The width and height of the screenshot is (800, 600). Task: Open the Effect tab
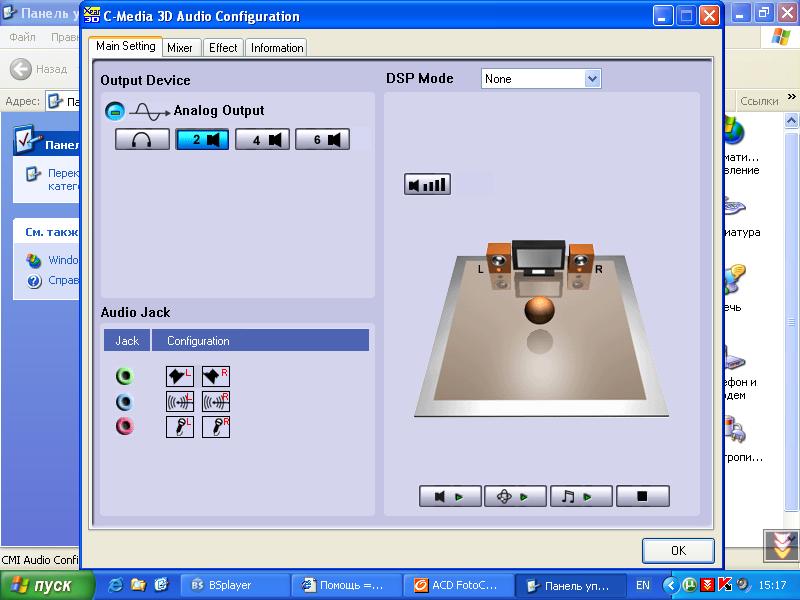[x=223, y=48]
